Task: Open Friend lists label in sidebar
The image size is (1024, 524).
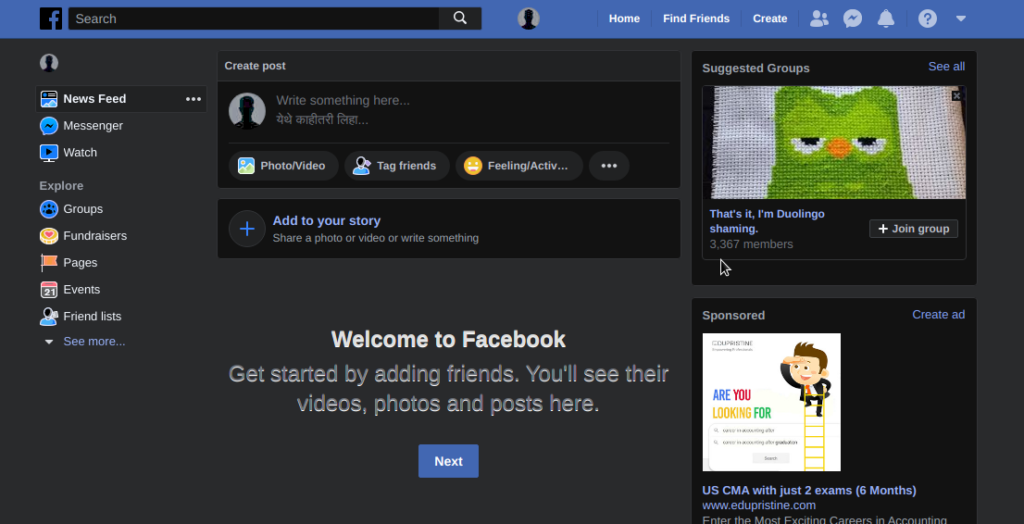Action: (92, 316)
